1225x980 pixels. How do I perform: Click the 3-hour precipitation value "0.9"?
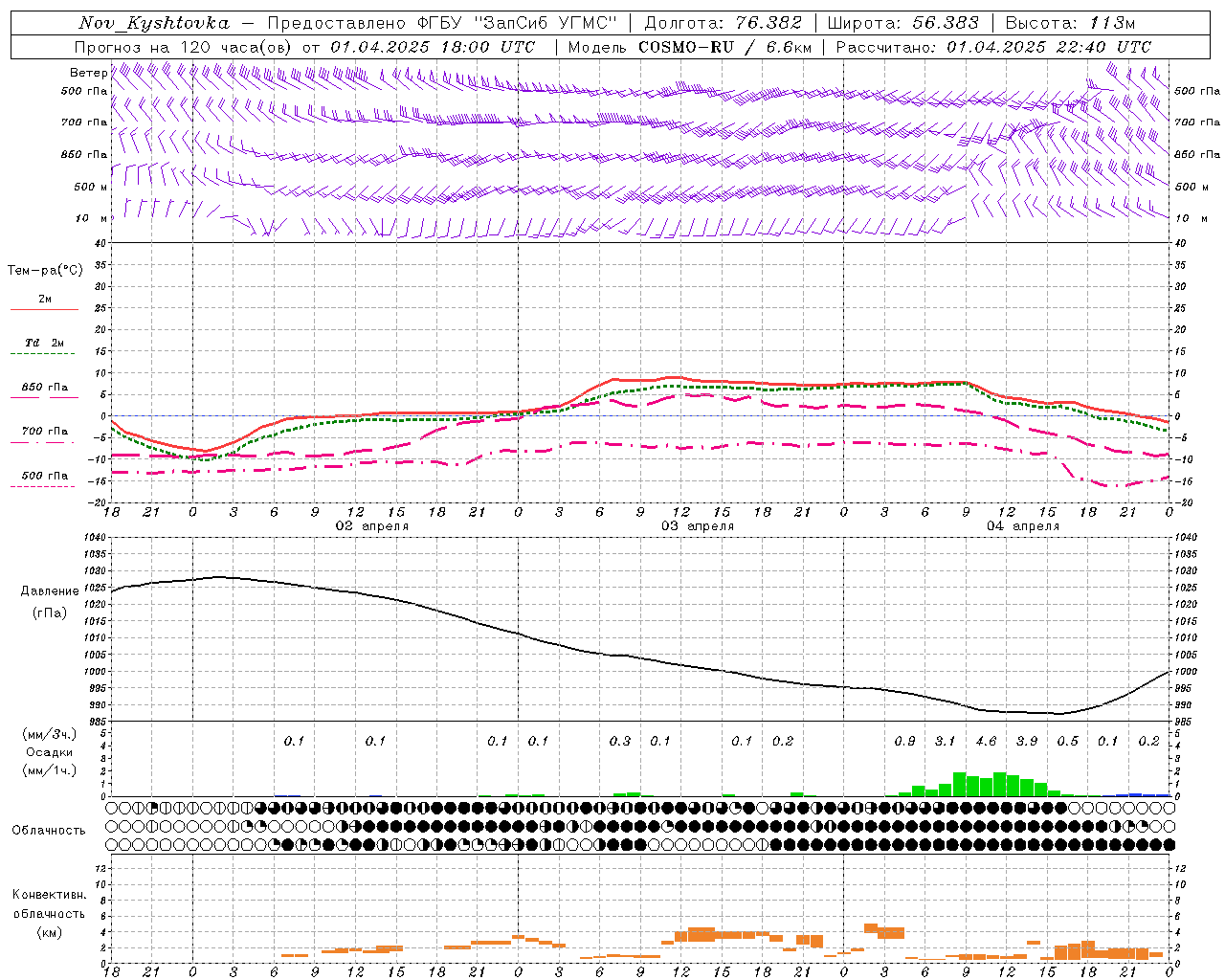pyautogui.click(x=904, y=742)
